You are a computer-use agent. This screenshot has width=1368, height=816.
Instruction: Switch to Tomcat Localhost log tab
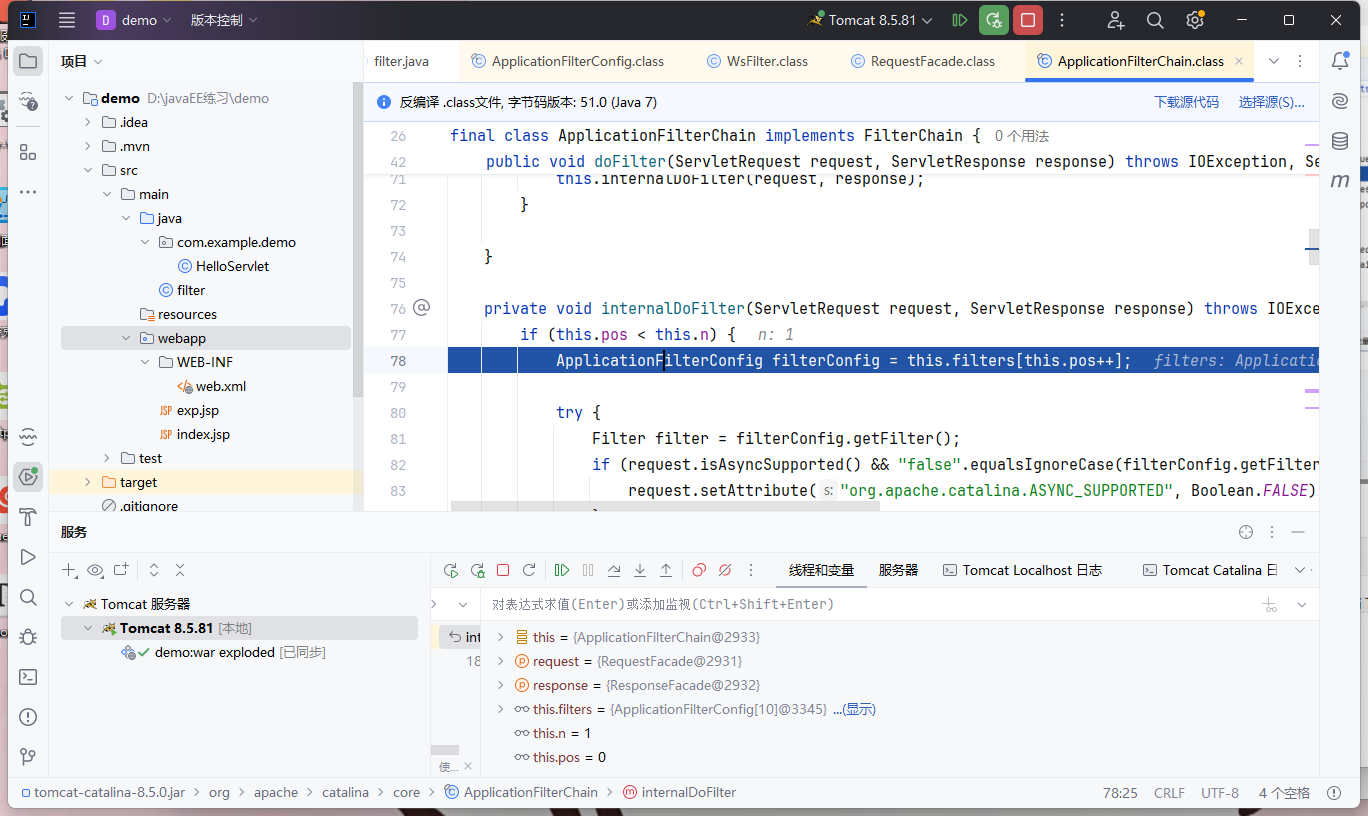click(1022, 570)
